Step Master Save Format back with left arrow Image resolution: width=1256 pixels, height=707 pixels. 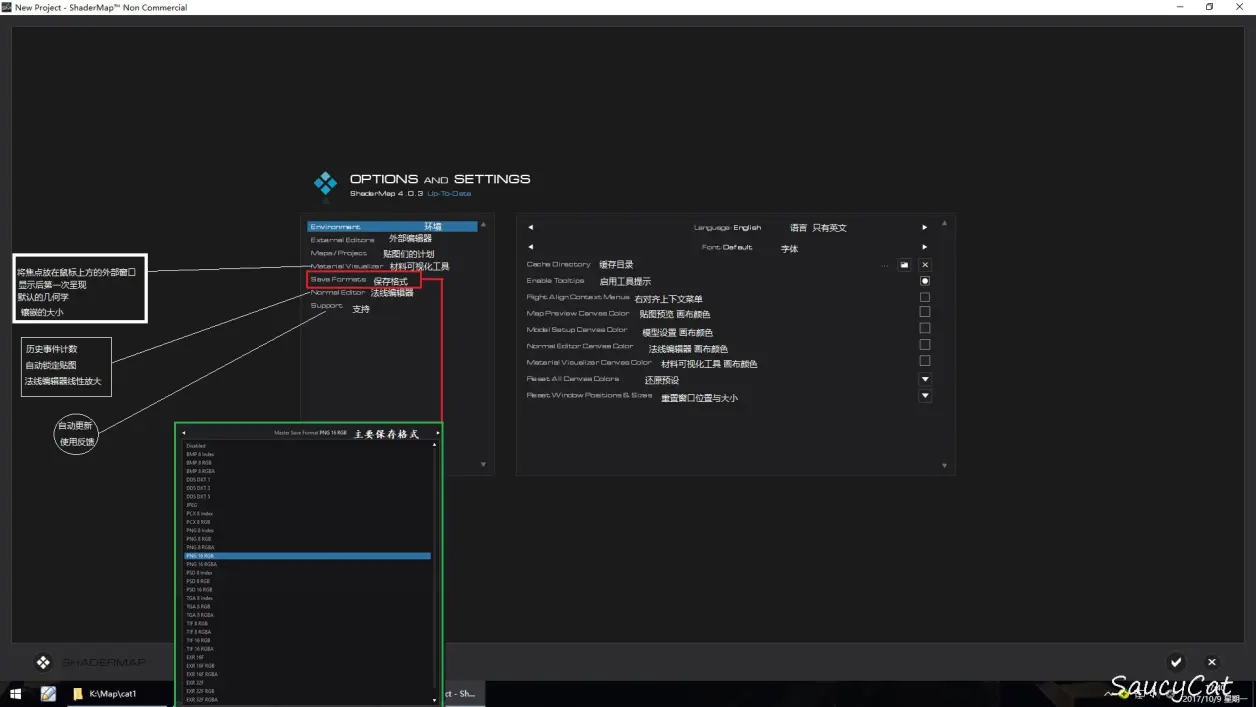[x=183, y=432]
